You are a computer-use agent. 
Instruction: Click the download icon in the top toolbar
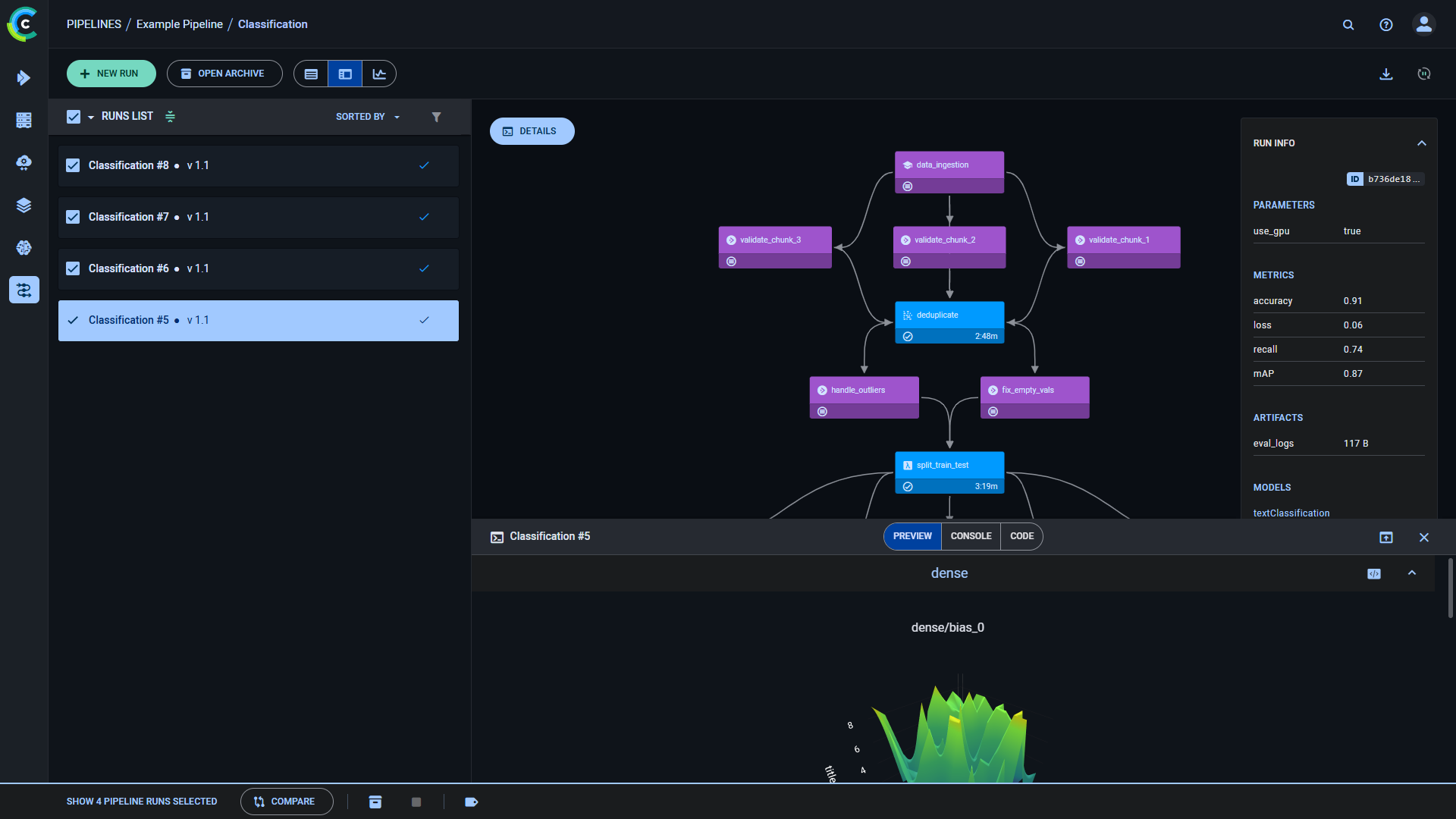1386,74
